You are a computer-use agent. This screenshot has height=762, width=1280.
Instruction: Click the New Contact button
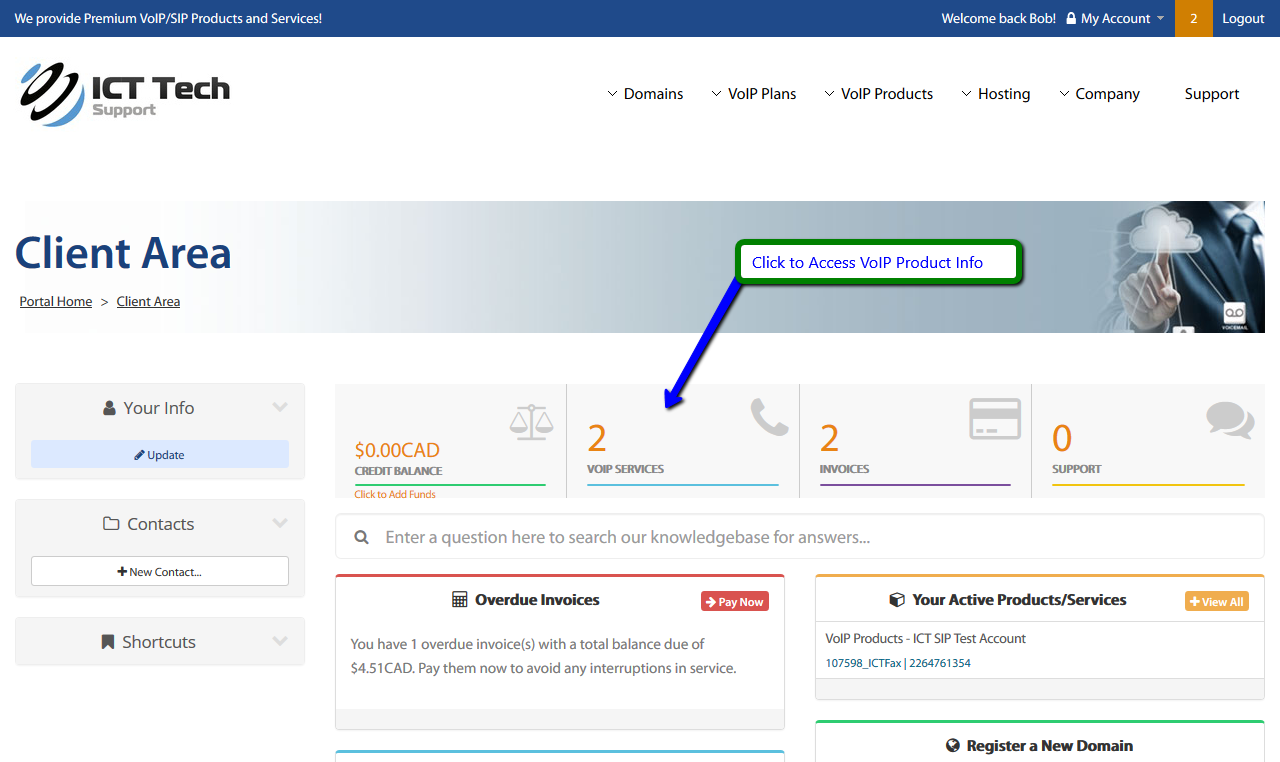coord(160,572)
